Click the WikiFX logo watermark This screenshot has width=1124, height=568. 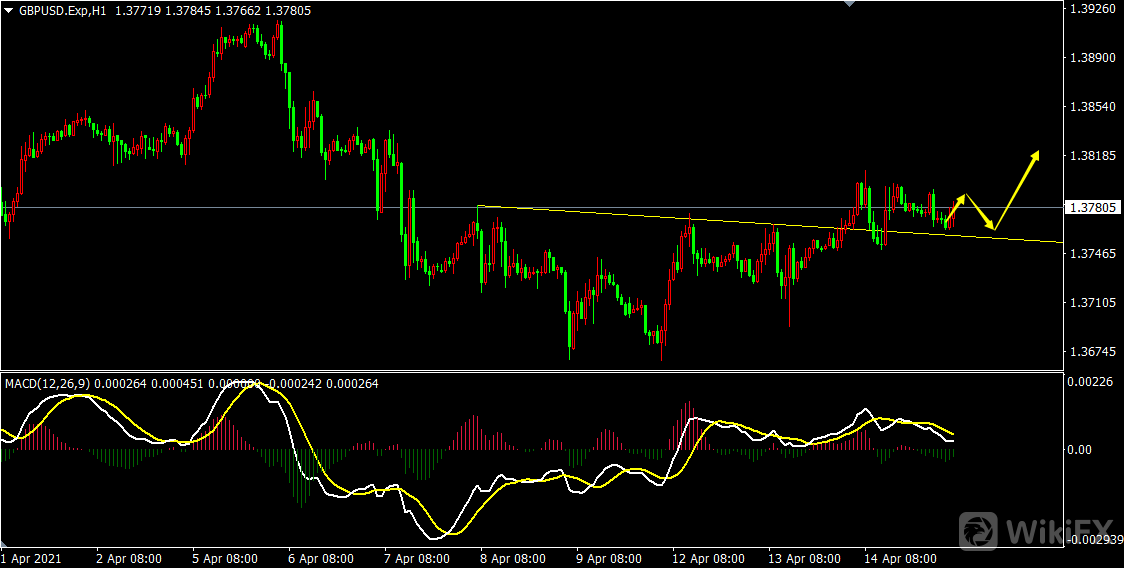click(x=1037, y=529)
